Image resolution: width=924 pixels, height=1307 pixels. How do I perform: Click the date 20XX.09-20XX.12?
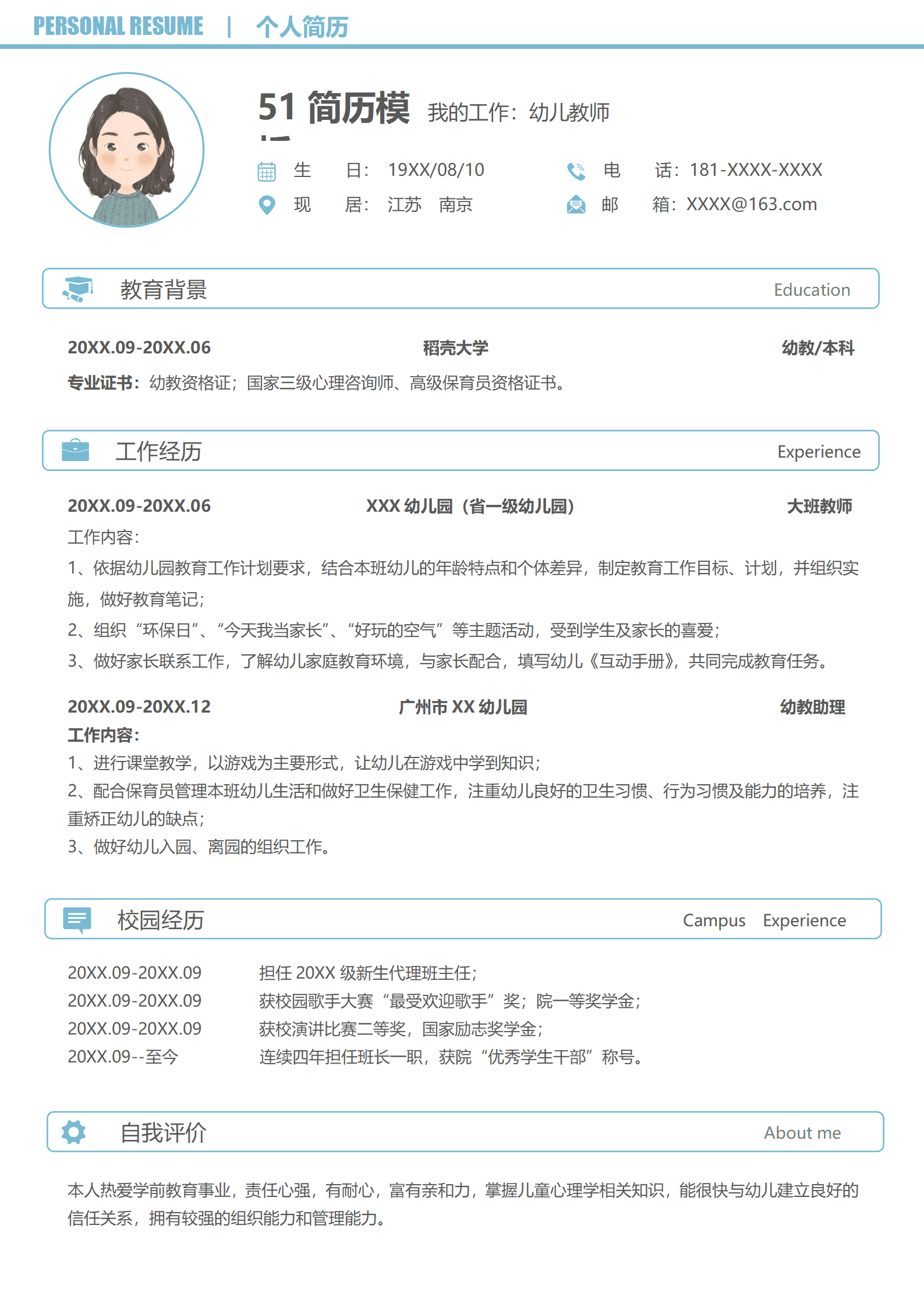[x=139, y=707]
